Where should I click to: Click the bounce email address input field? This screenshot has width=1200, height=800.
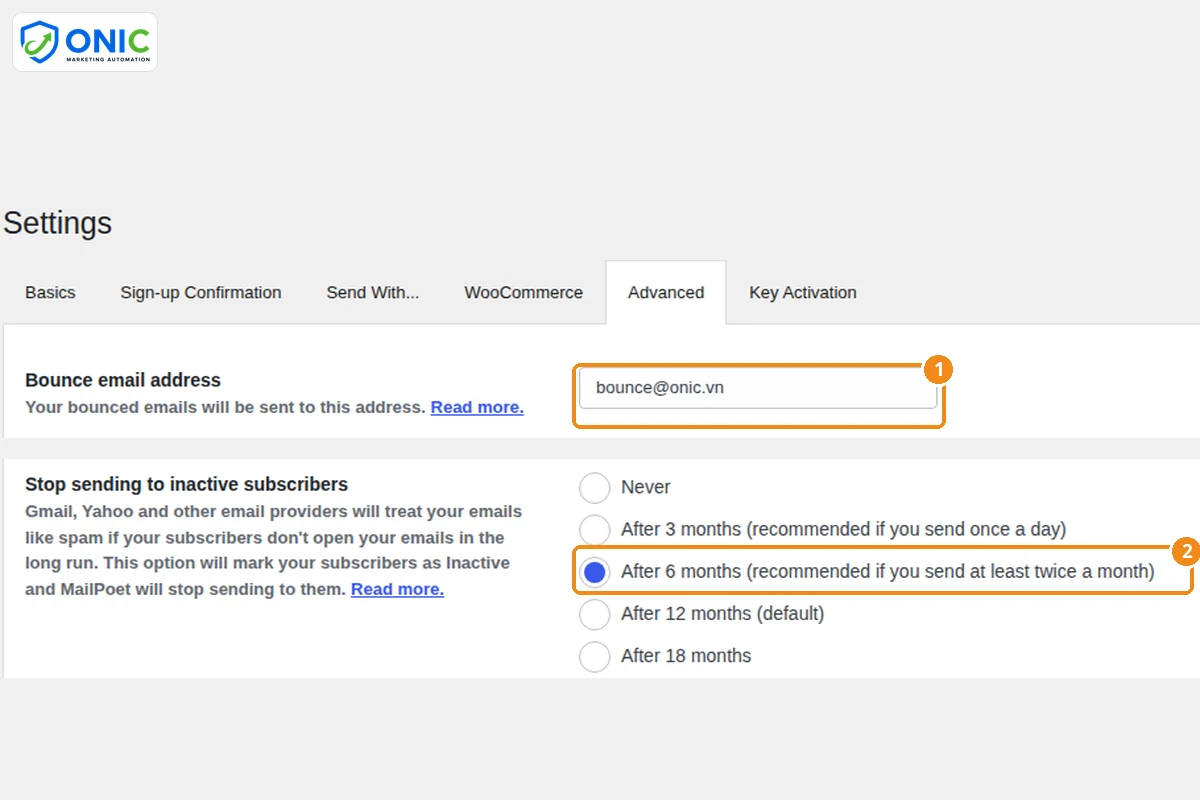(x=758, y=388)
